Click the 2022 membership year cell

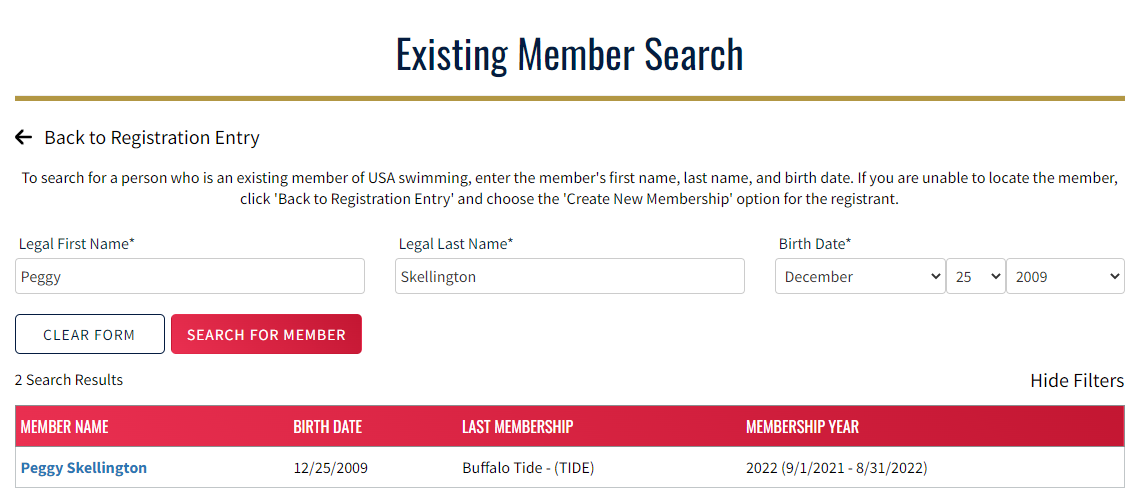pyautogui.click(x=837, y=468)
